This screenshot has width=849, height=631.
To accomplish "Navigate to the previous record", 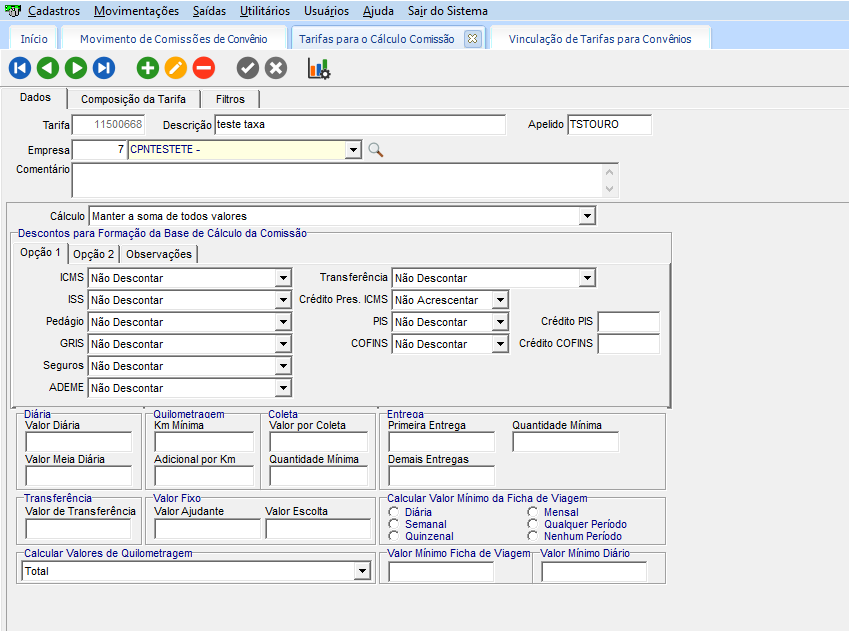I will point(47,68).
